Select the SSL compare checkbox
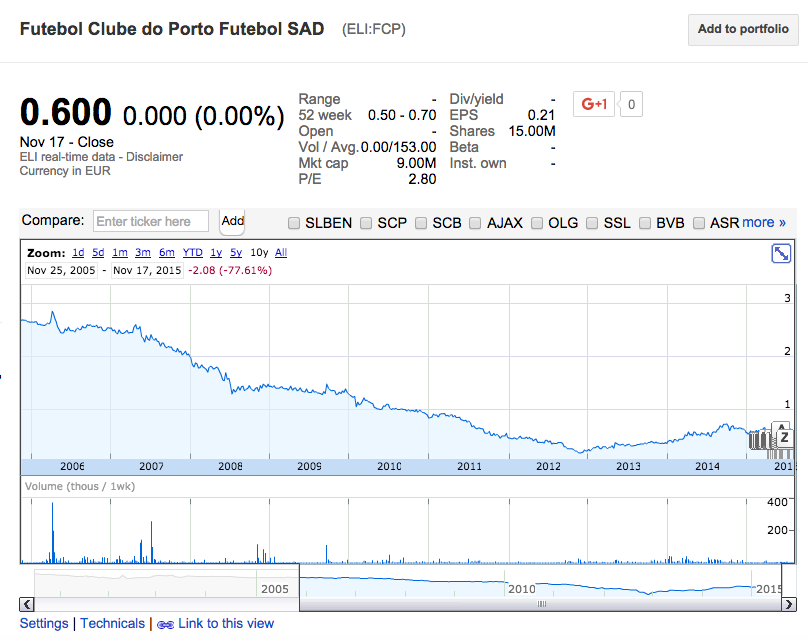 point(592,223)
